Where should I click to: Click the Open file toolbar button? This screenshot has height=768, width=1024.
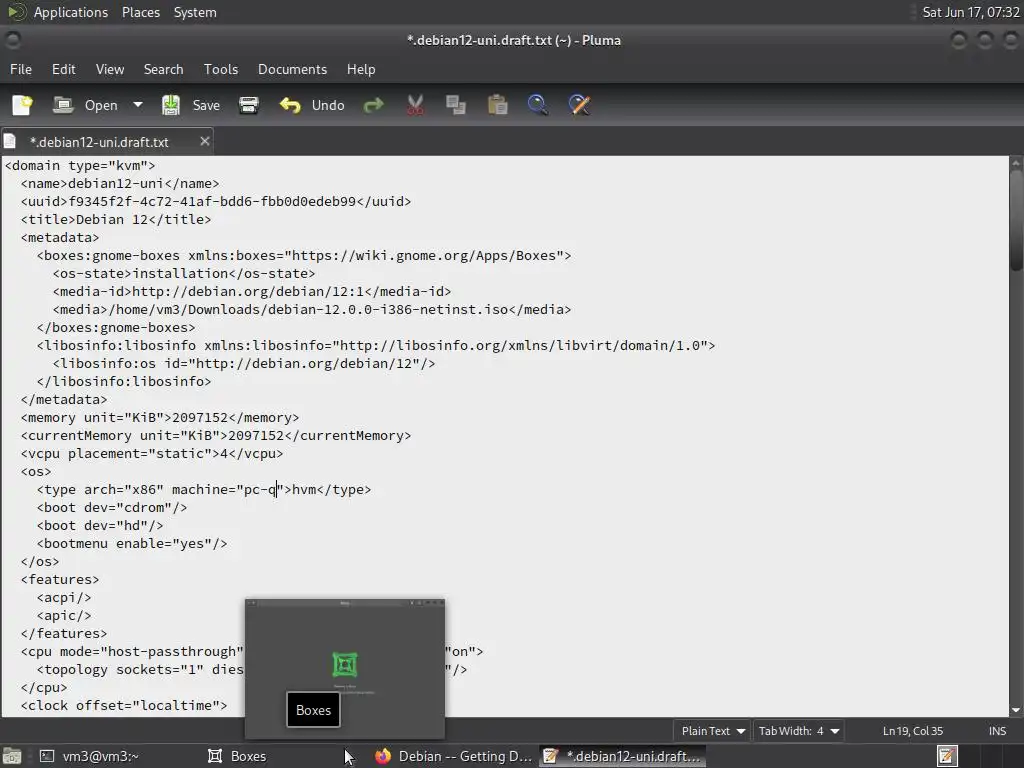(86, 105)
